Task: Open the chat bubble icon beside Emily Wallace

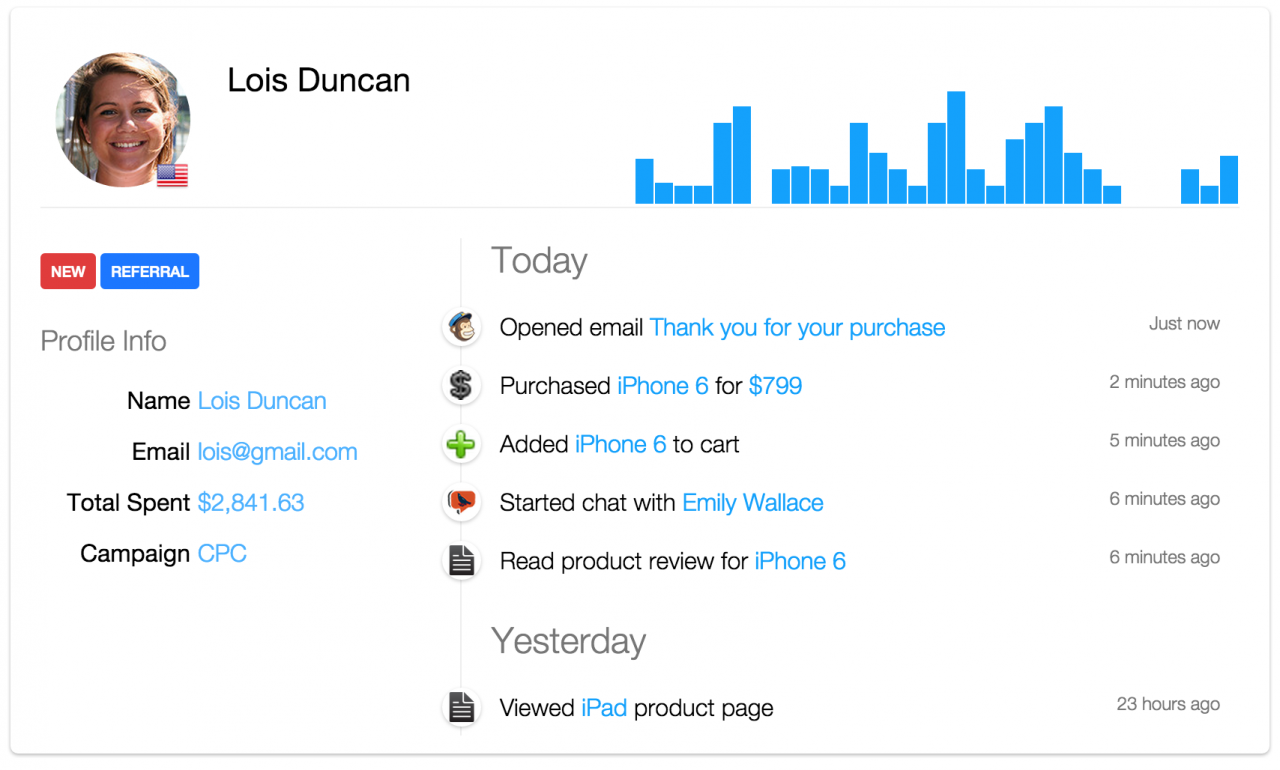Action: tap(461, 503)
